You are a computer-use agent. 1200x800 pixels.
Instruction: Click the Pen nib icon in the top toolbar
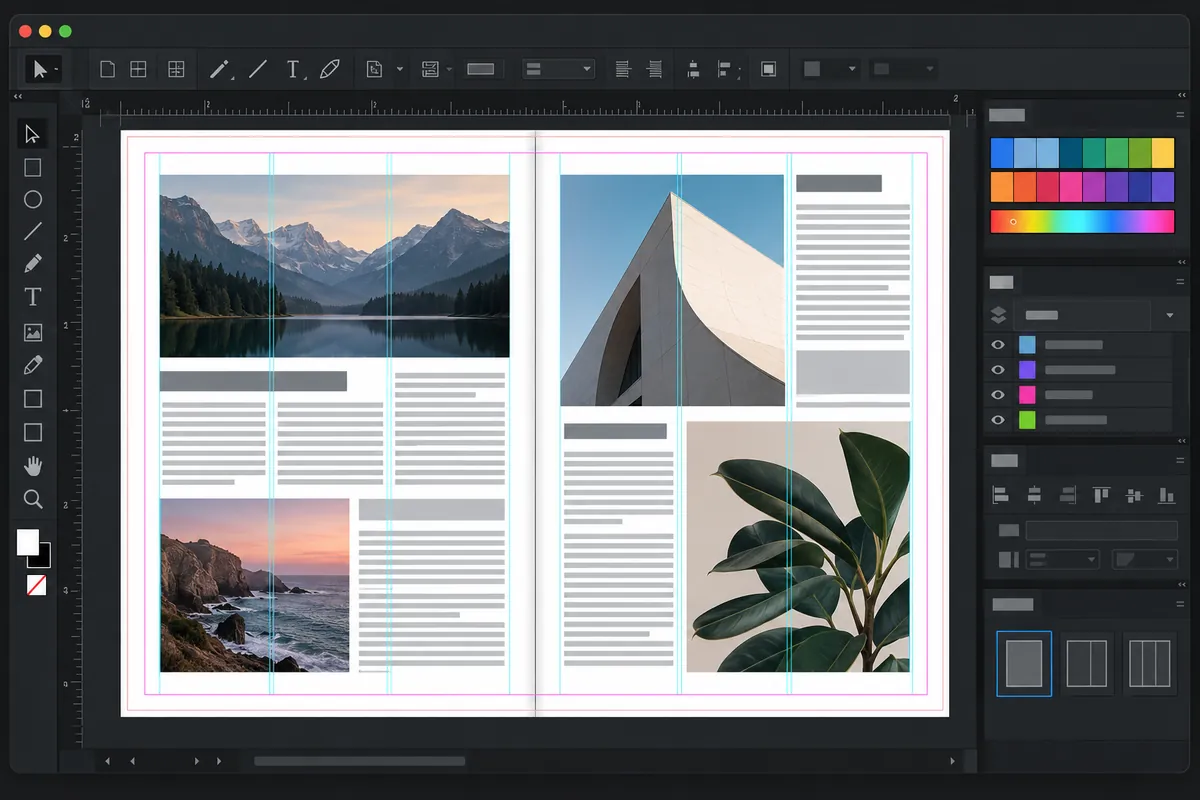(x=330, y=69)
